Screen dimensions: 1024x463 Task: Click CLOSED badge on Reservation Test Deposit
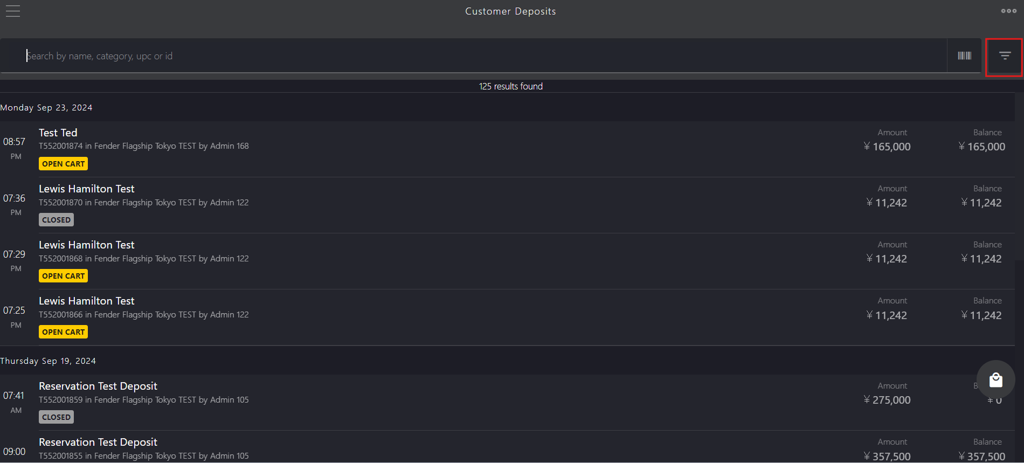tap(56, 417)
